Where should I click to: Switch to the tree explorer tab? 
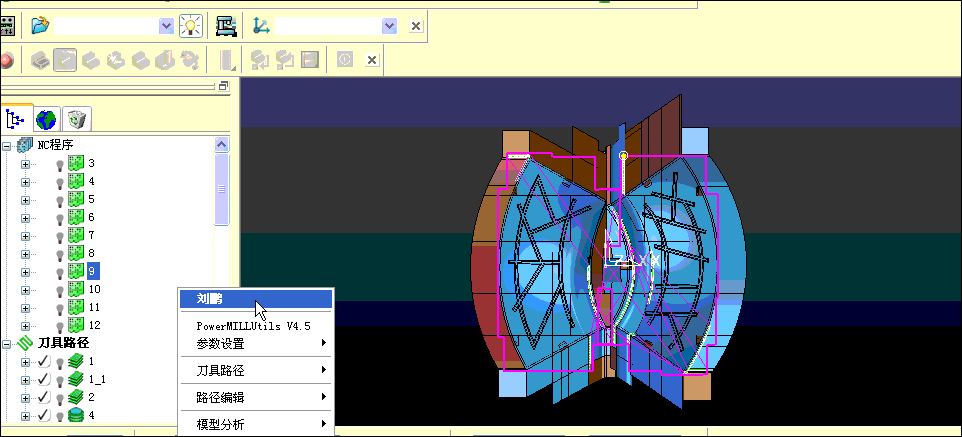coord(13,118)
